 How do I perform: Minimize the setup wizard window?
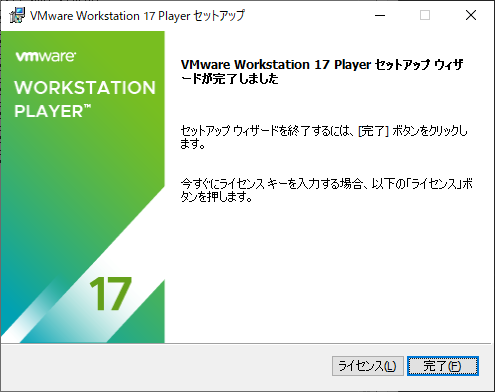[380, 15]
